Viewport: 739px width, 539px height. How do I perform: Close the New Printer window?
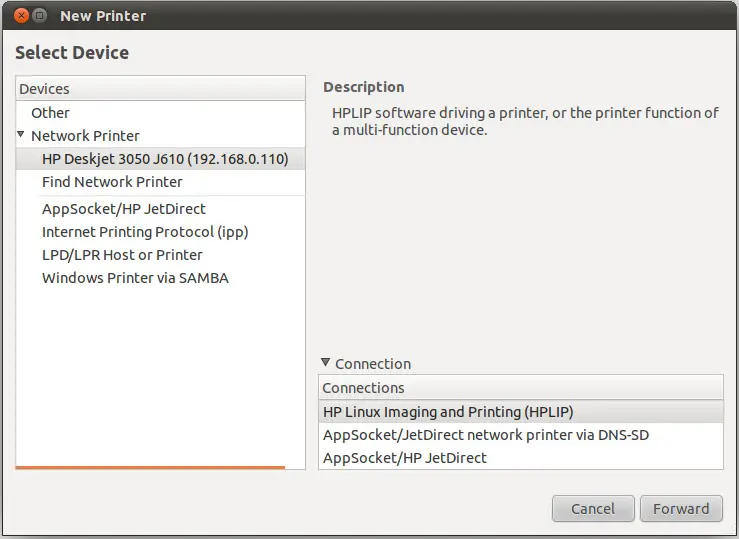20,16
